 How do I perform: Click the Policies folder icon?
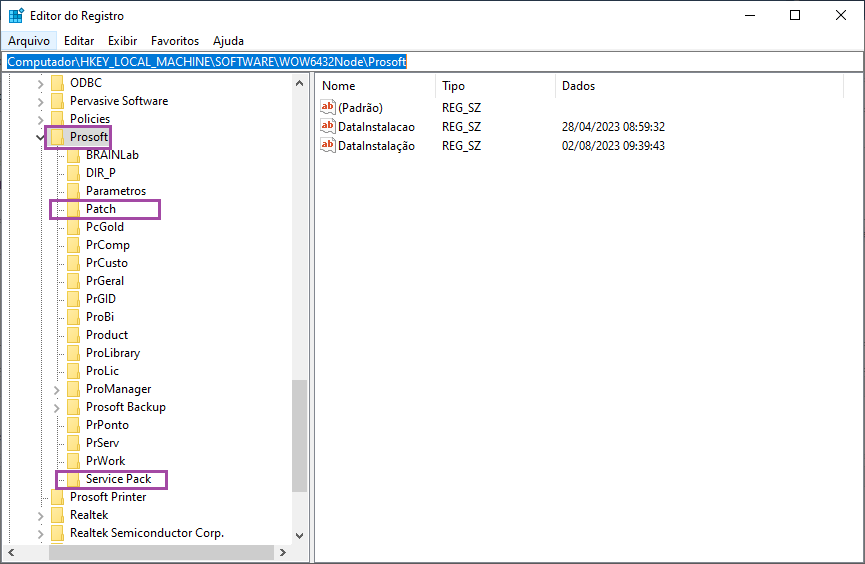(x=57, y=119)
